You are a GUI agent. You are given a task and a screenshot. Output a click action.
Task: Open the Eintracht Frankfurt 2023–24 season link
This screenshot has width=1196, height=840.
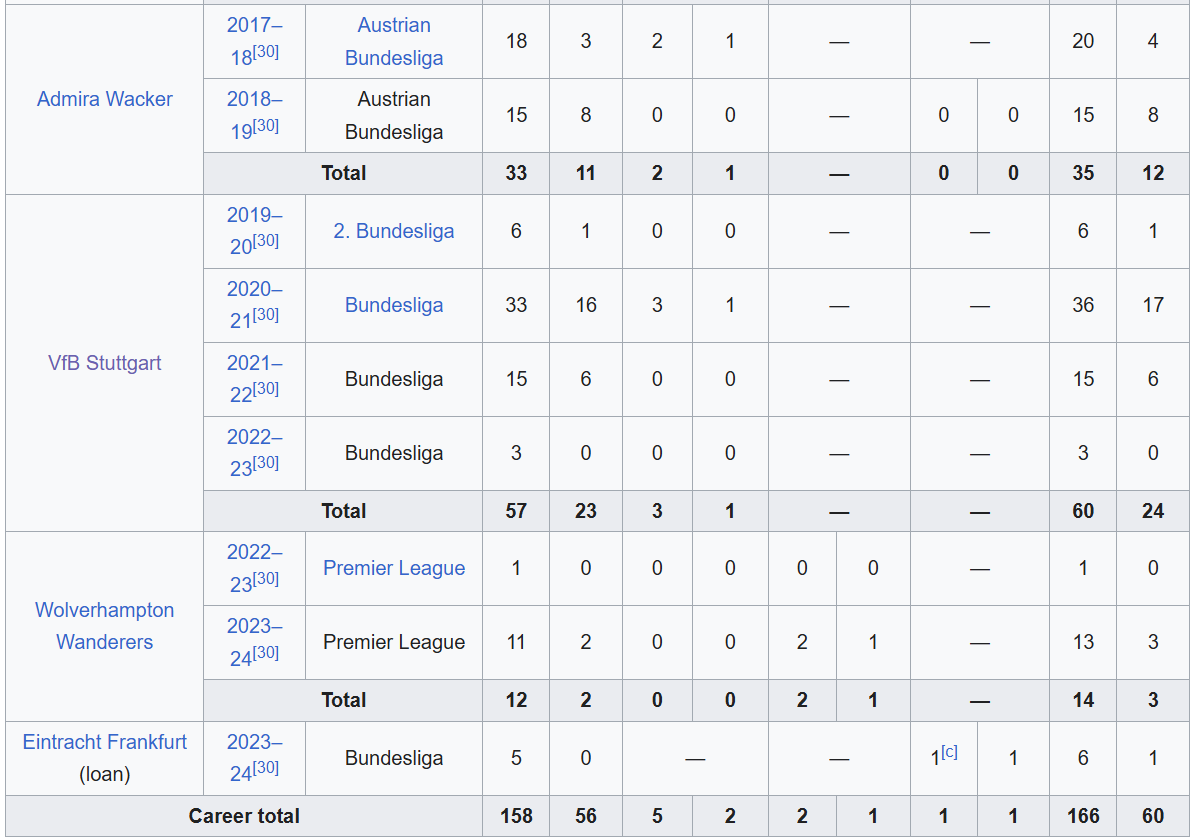click(255, 758)
